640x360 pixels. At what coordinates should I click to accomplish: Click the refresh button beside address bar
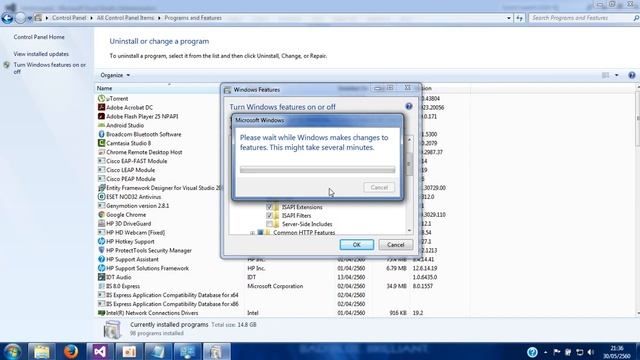click(519, 18)
